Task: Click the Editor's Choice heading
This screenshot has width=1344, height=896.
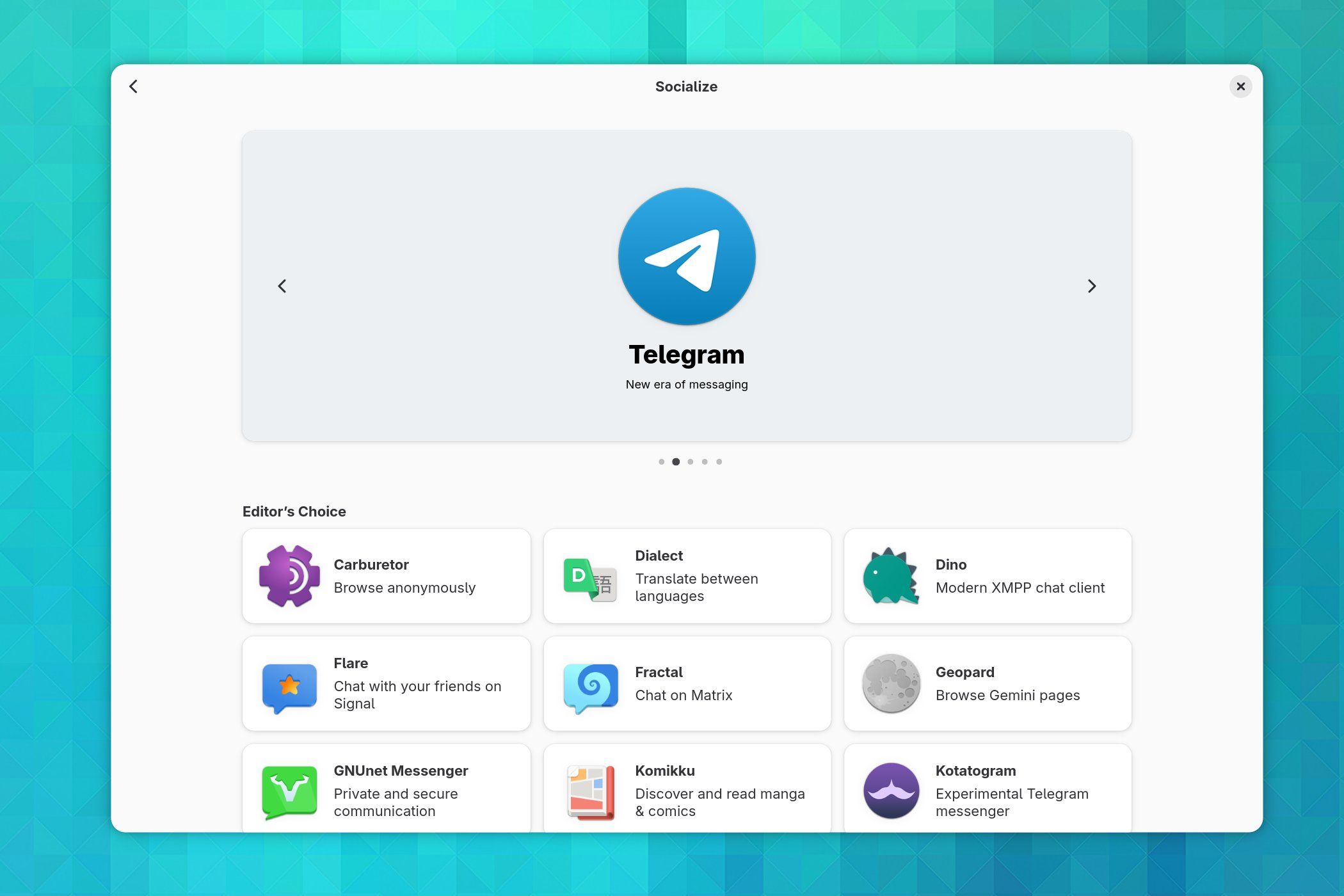Action: 294,511
